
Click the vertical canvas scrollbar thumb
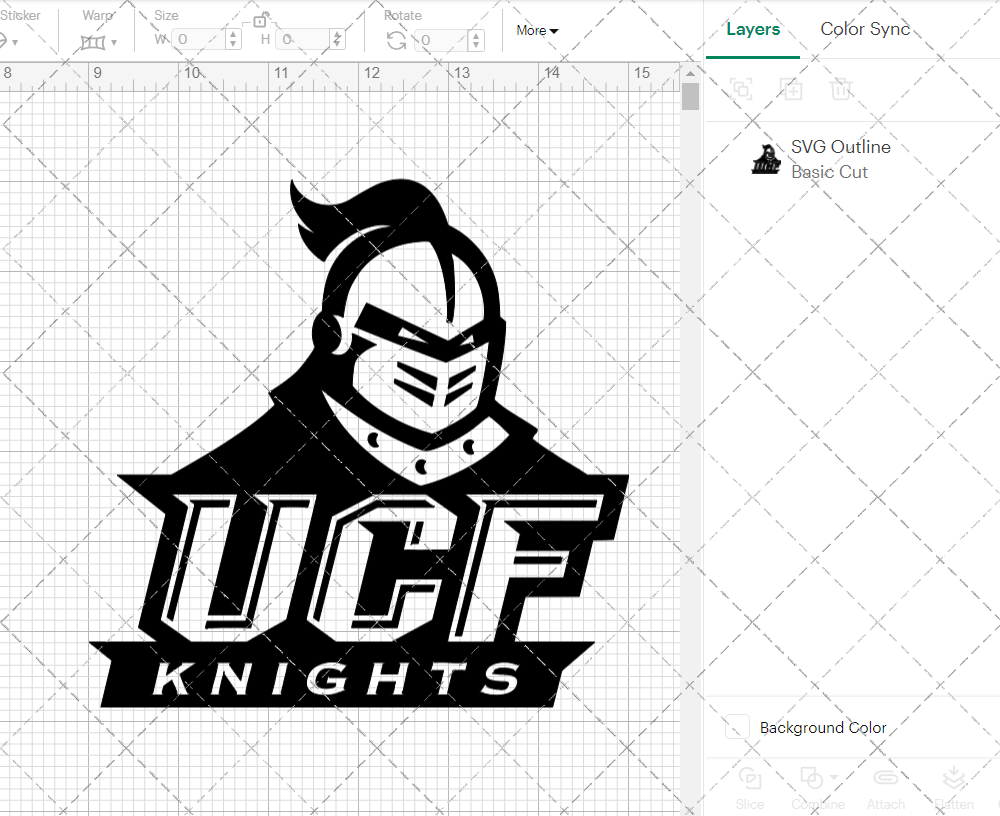click(x=690, y=97)
